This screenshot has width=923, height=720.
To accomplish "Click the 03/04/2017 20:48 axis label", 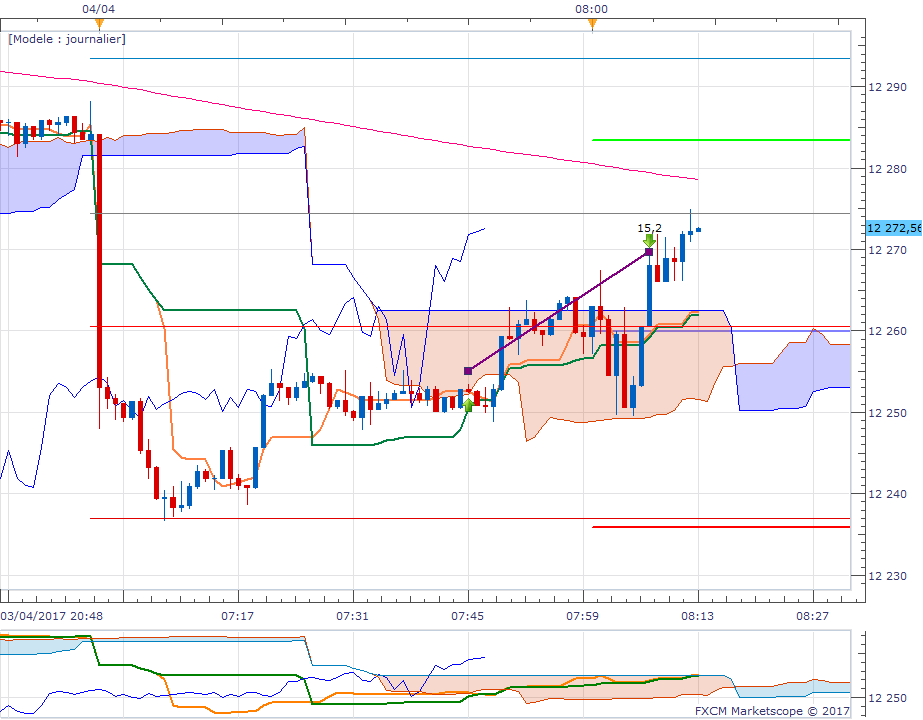I will click(52, 616).
